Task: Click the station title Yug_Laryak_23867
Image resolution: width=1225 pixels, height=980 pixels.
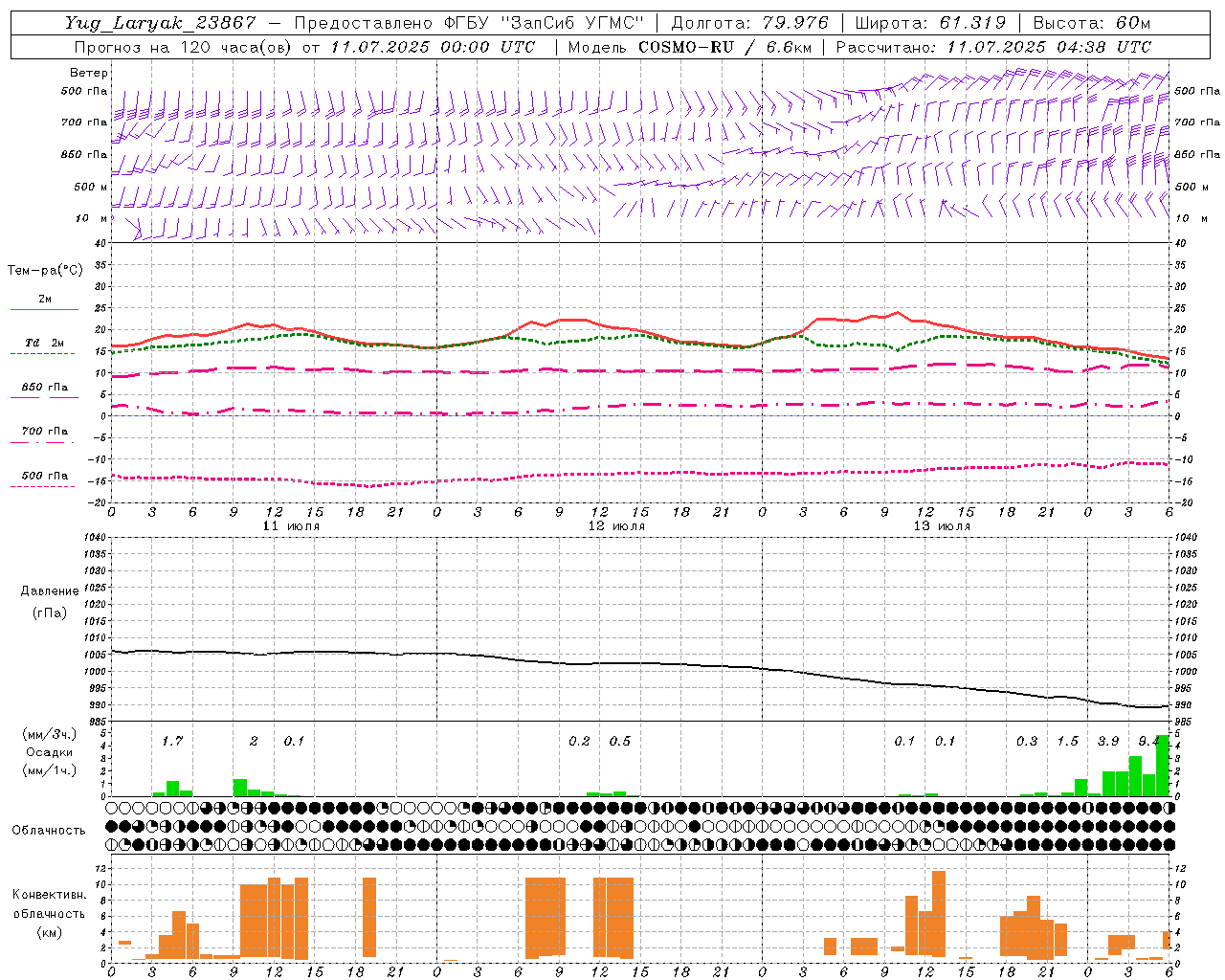Action: click(x=161, y=23)
